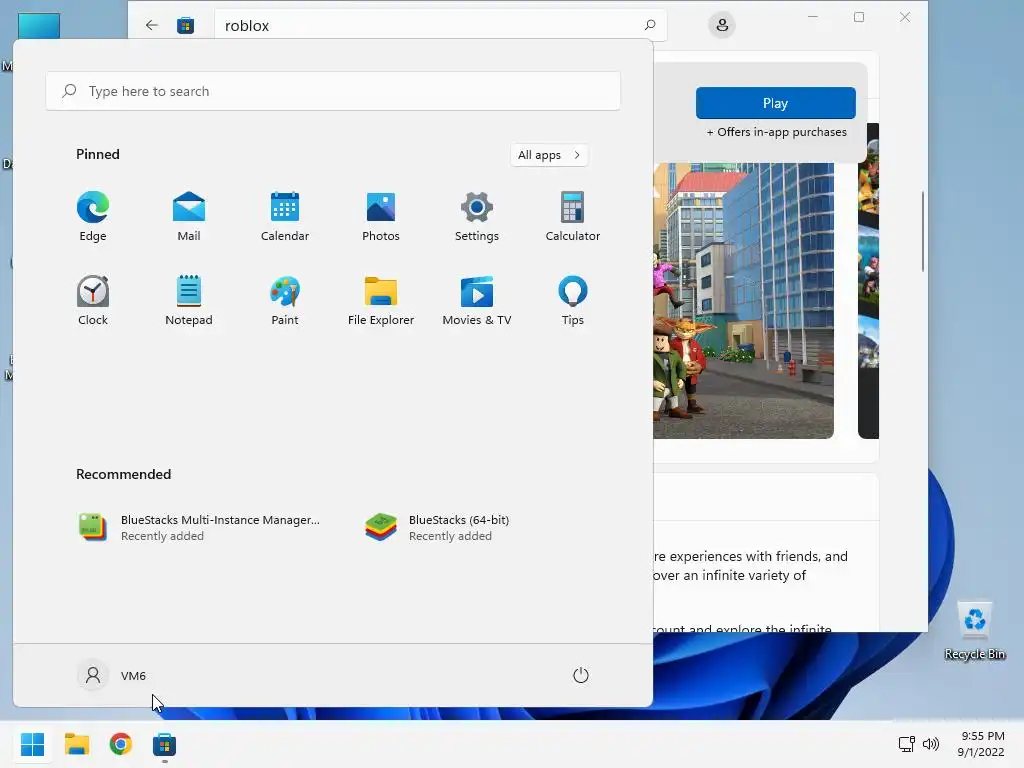Launch the Mail app

coord(189,216)
